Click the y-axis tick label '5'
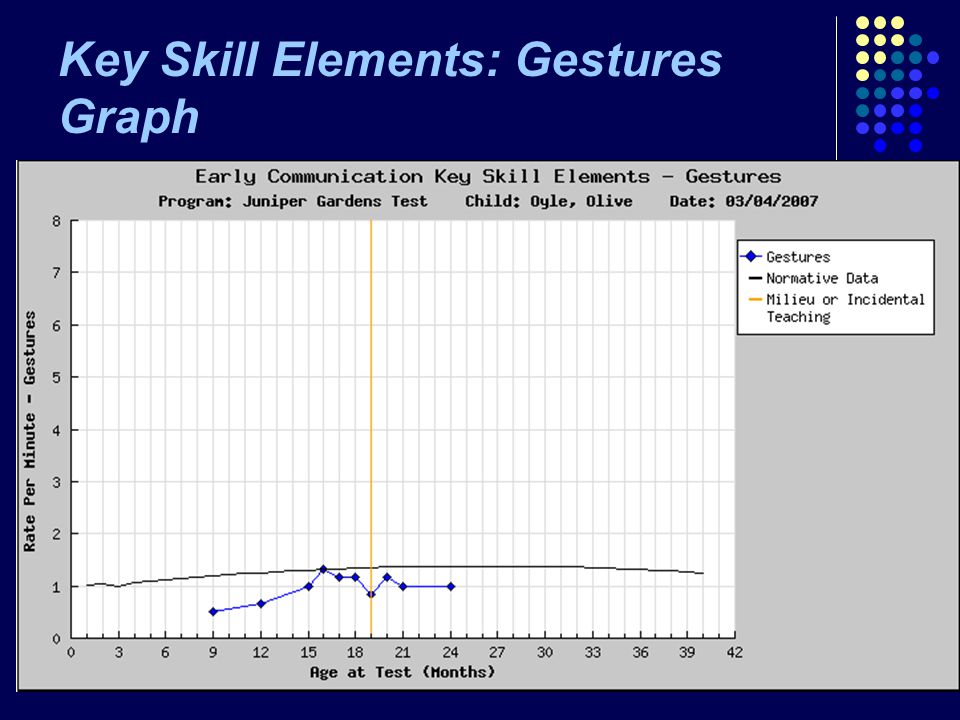 tap(56, 378)
